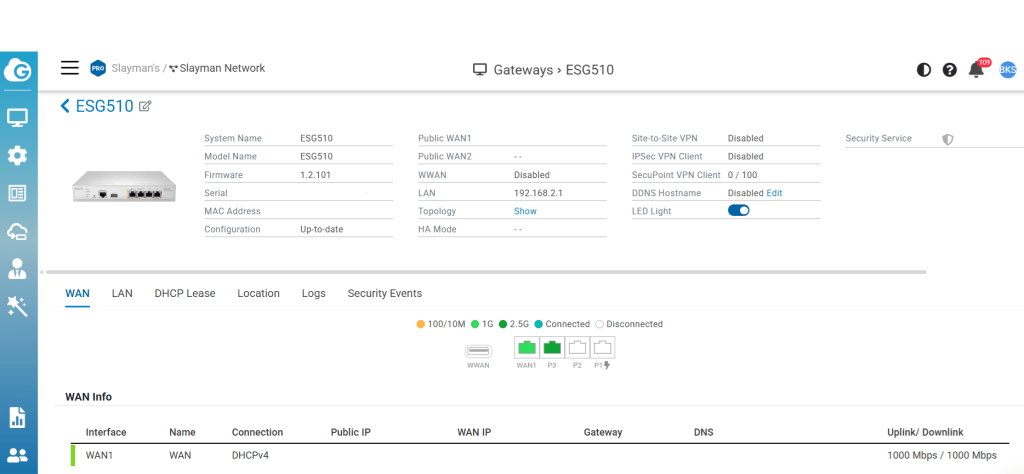The width and height of the screenshot is (1024, 474).
Task: Open the reports chart sidebar icon
Action: 17,417
